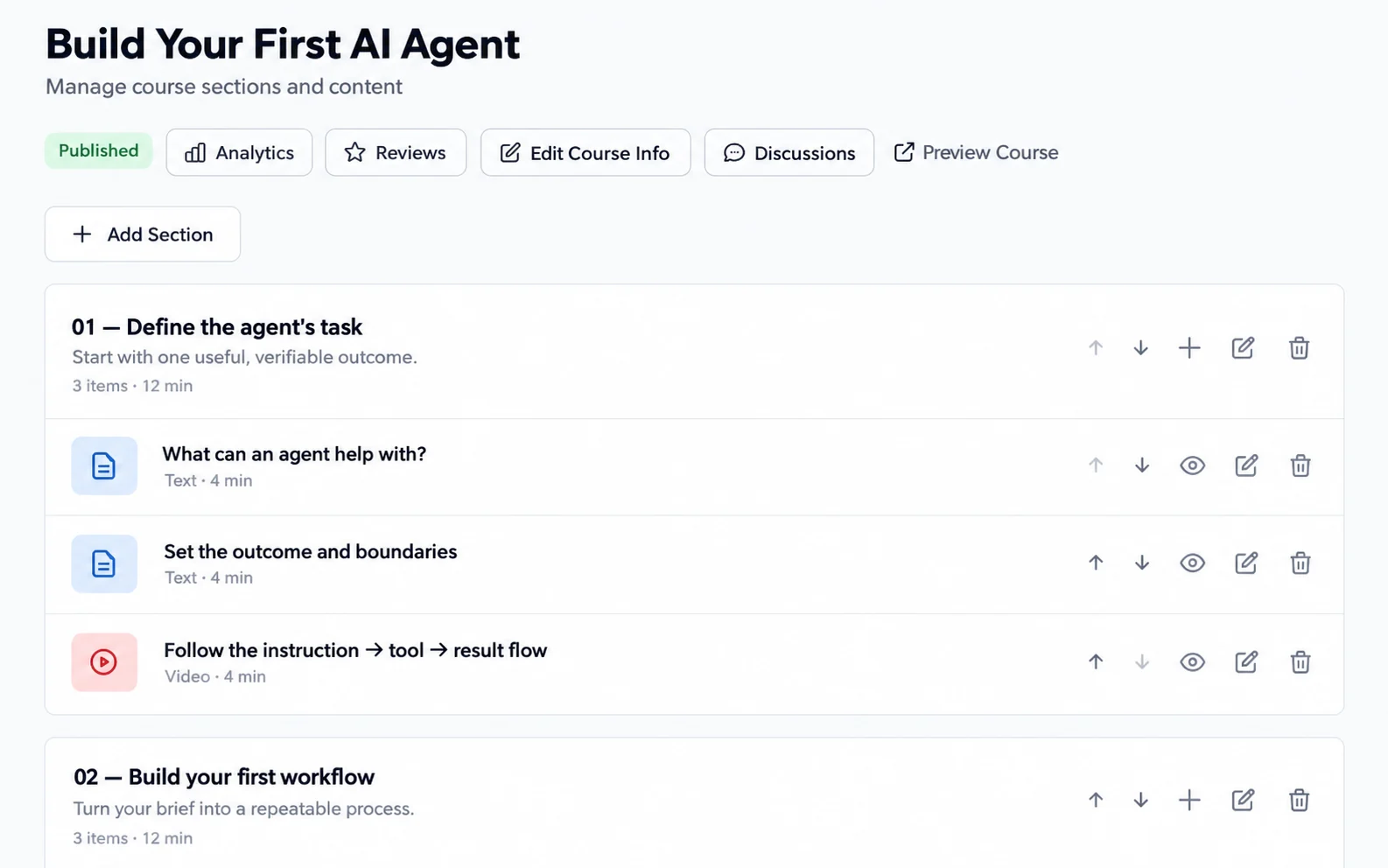The width and height of the screenshot is (1388, 868).
Task: Move section 02 Build your first workflow up
Action: (1096, 800)
